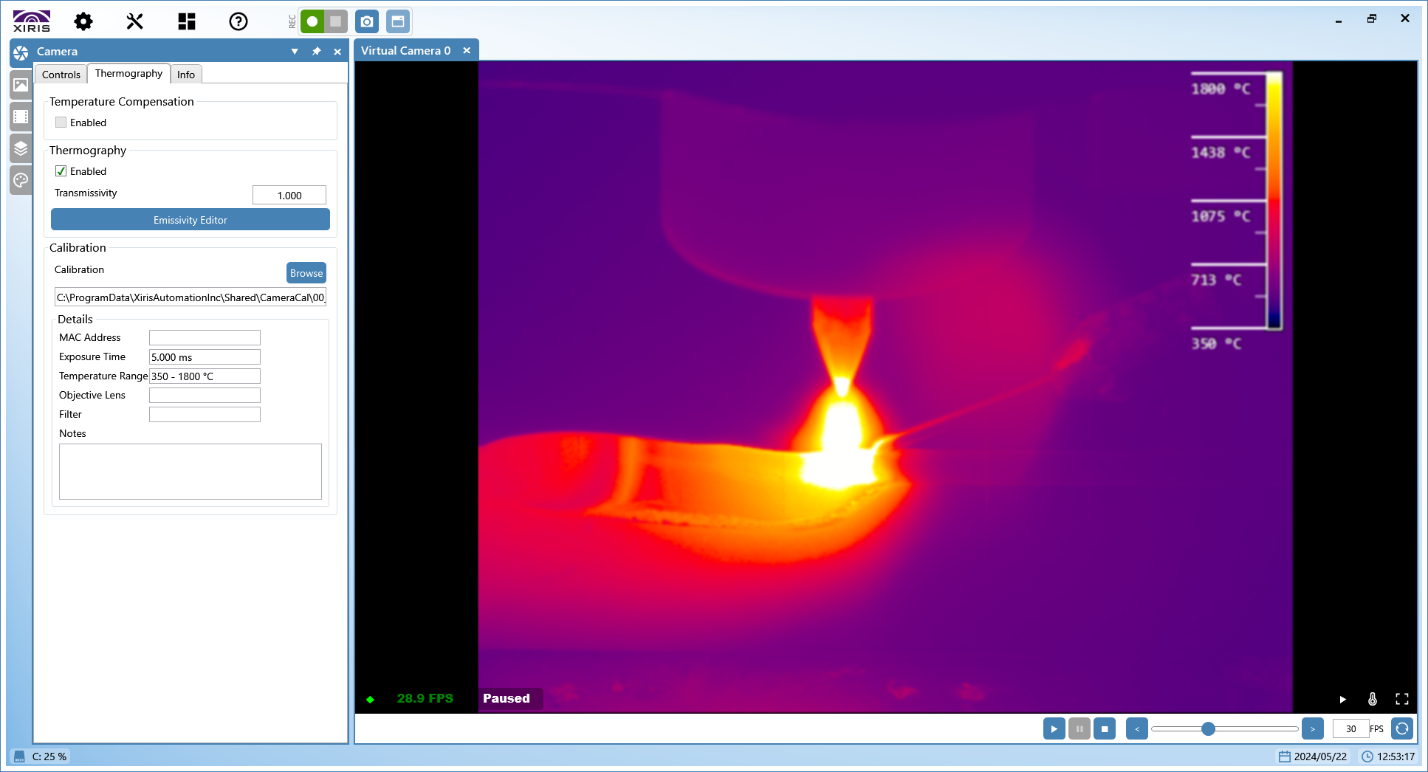Image resolution: width=1428 pixels, height=772 pixels.
Task: Open the image panel sidebar icon
Action: [x=20, y=86]
